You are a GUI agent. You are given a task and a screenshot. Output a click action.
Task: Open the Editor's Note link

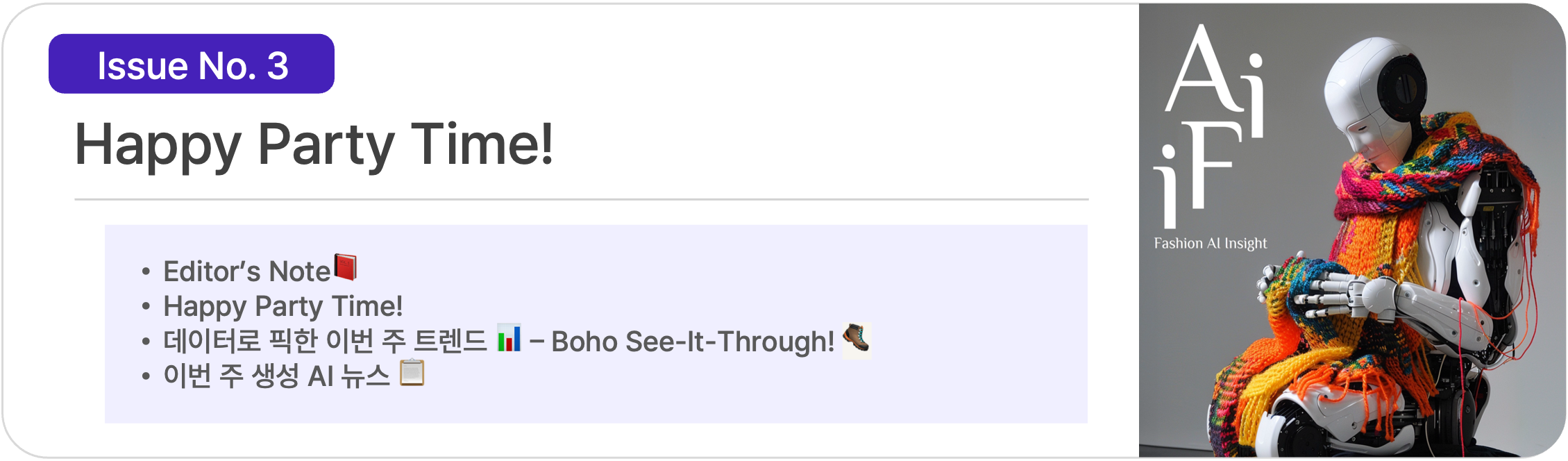click(x=246, y=271)
